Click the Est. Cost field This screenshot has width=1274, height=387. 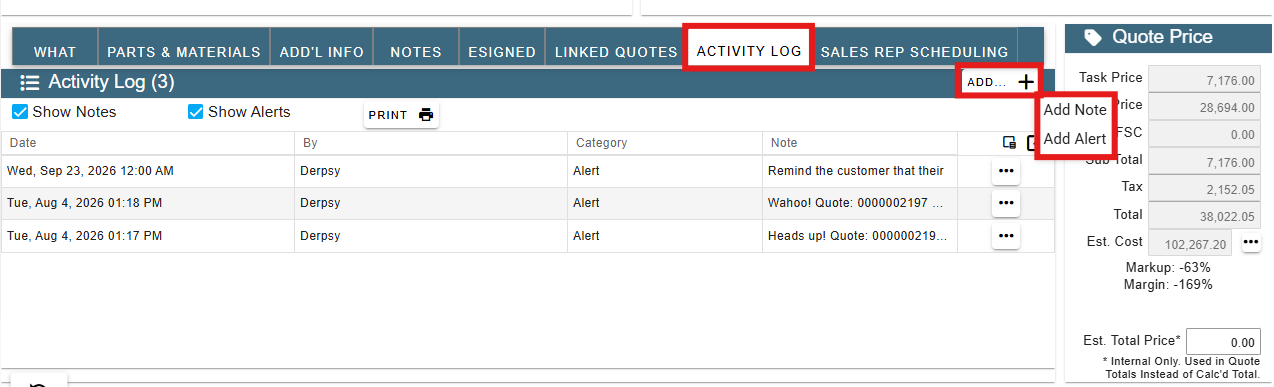[1190, 242]
